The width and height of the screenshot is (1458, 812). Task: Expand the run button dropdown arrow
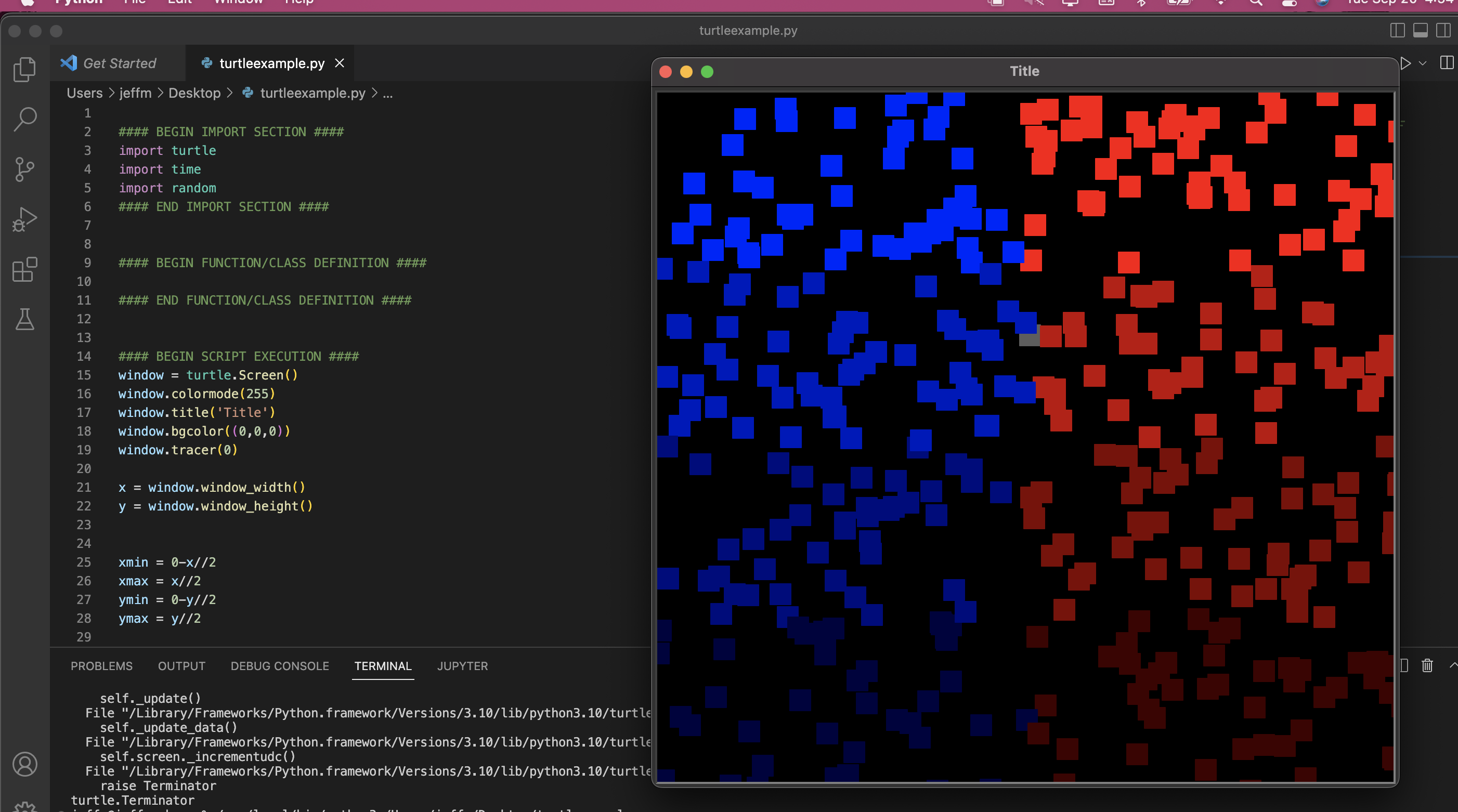(x=1422, y=63)
